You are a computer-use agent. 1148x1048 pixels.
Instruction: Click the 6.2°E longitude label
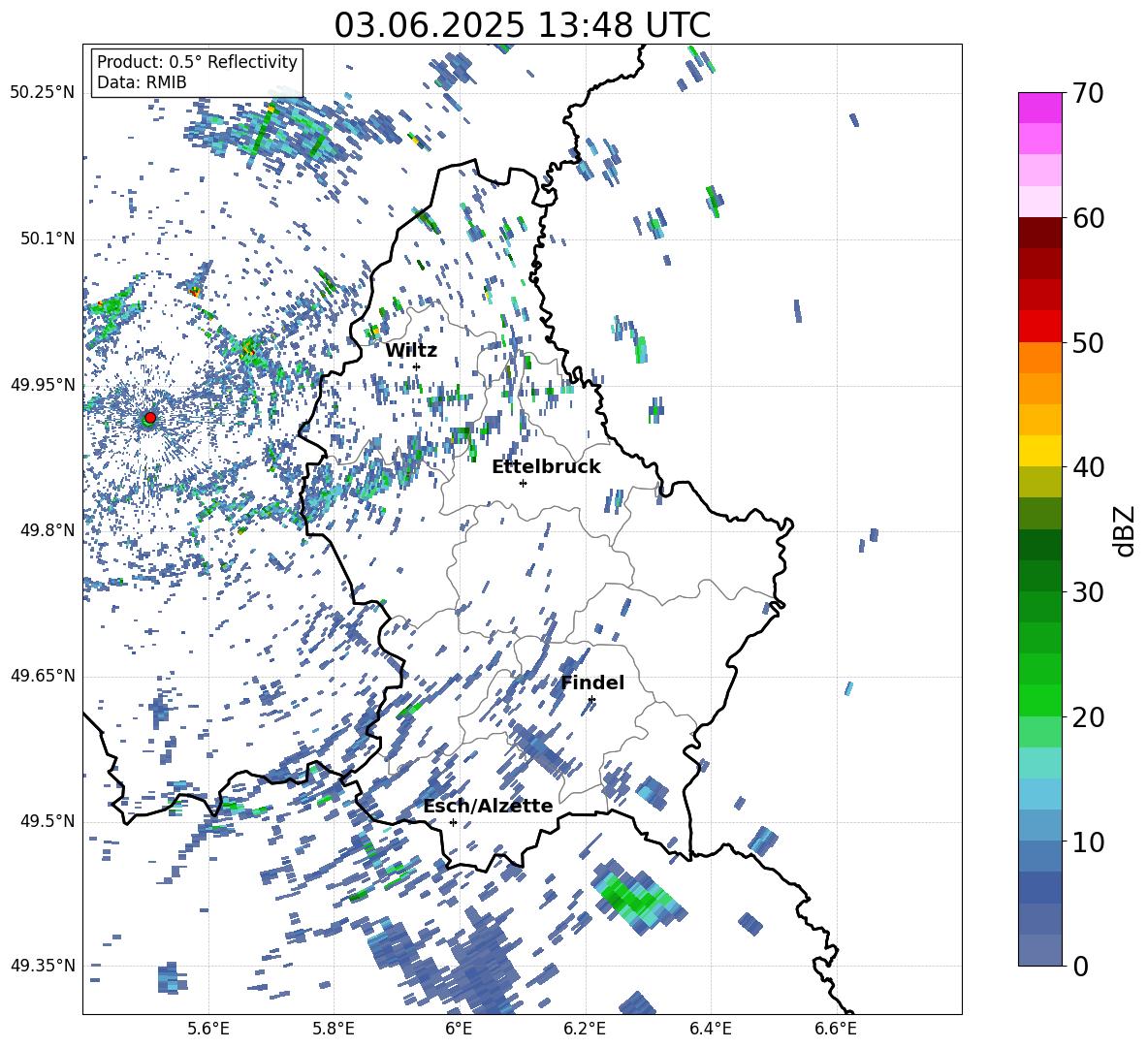585,1029
